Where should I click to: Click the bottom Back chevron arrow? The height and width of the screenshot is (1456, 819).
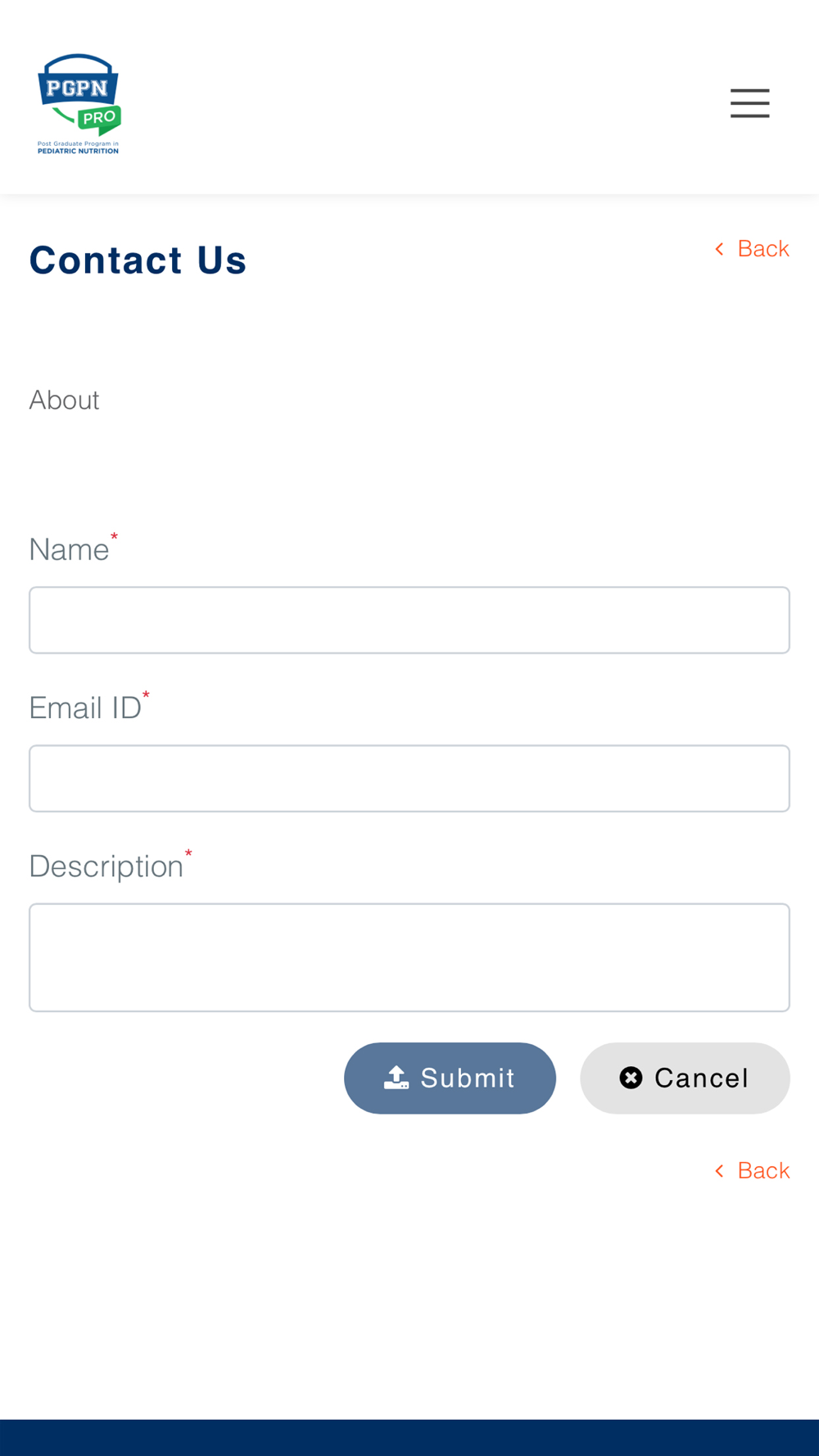[719, 1171]
